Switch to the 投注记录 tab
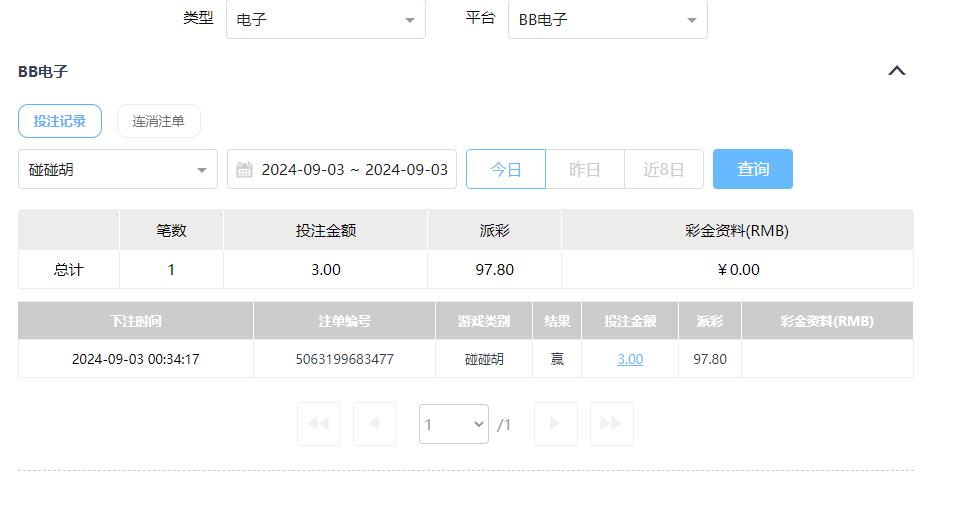Viewport: 956px width, 519px height. (x=60, y=121)
